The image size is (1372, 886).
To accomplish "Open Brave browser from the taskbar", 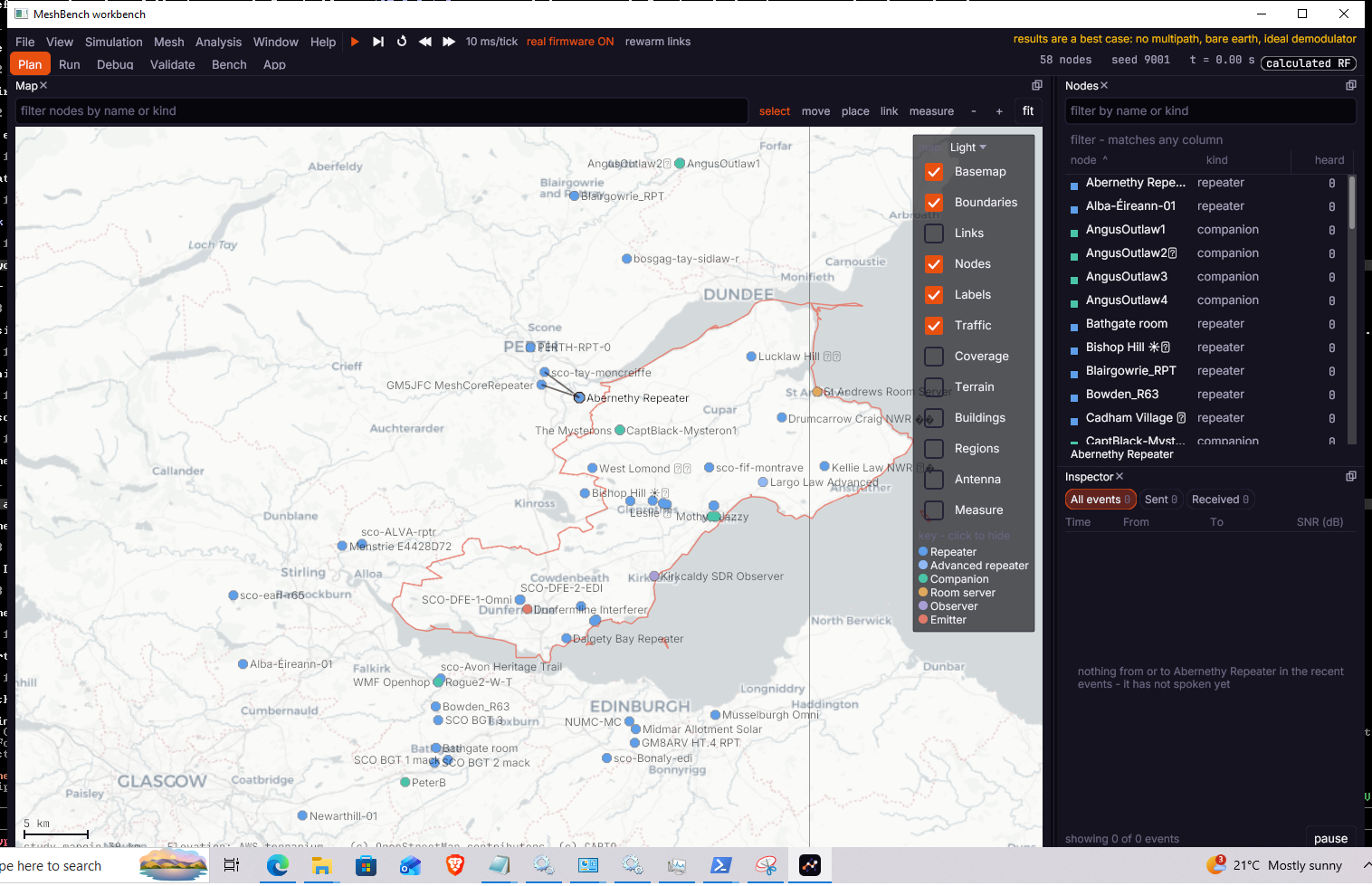I will pos(455,865).
